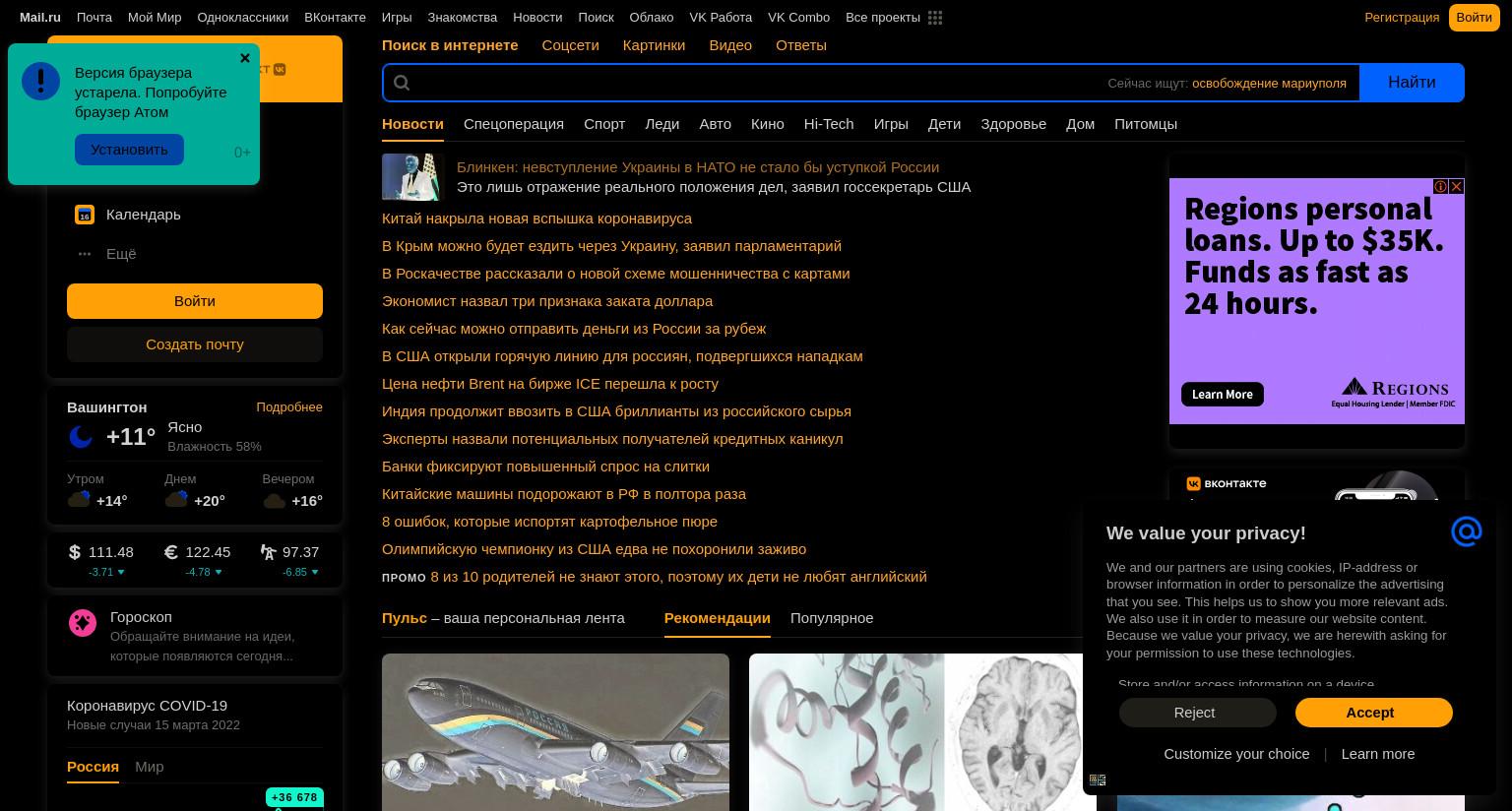
Task: Reject the privacy cookies
Action: (1197, 713)
